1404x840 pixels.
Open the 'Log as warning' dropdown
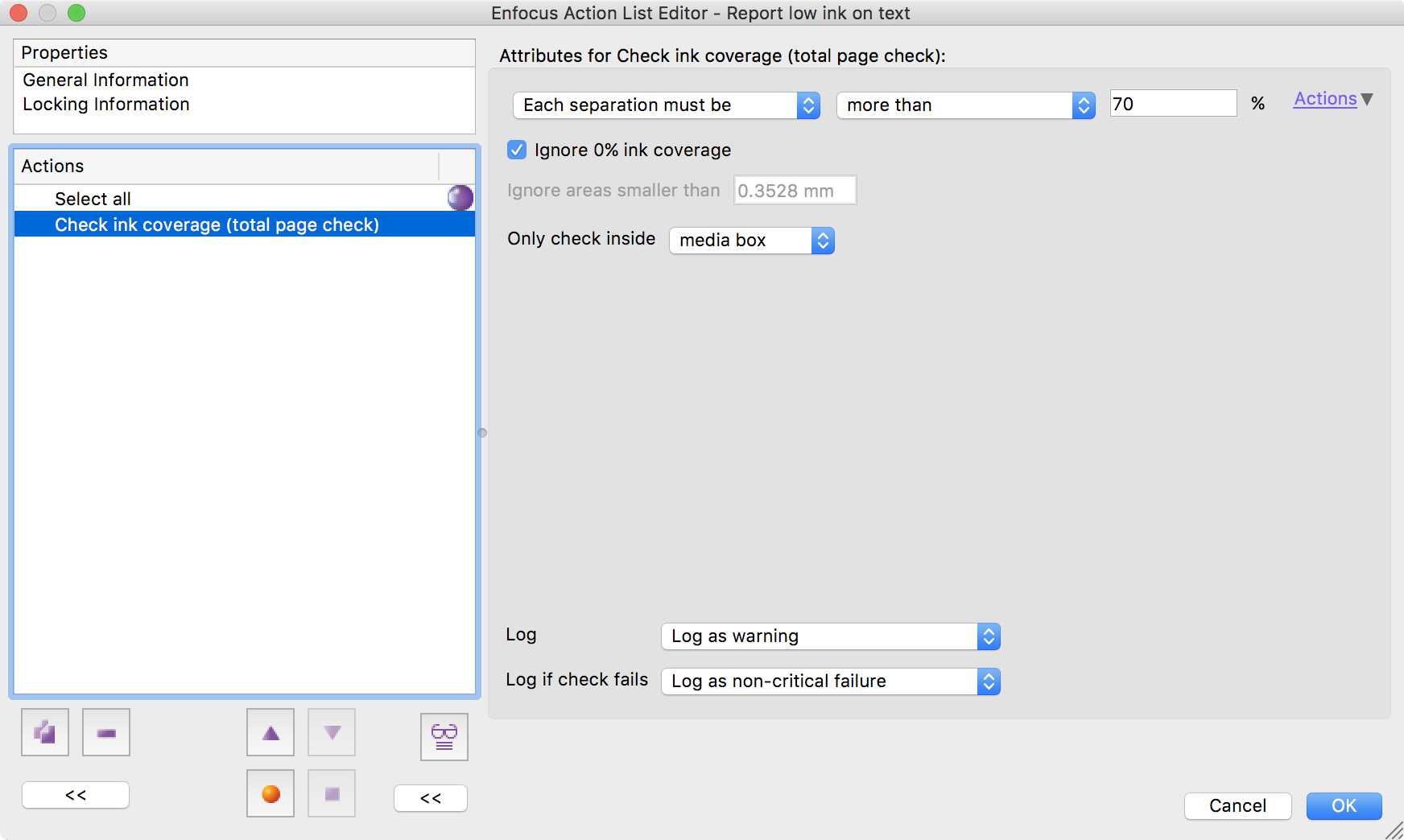click(x=830, y=636)
